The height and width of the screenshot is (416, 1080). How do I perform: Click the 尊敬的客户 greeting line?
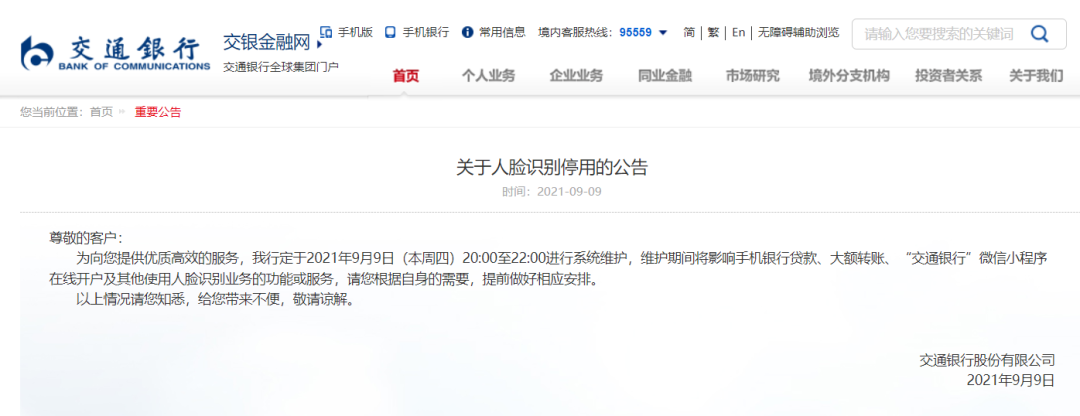tap(85, 238)
